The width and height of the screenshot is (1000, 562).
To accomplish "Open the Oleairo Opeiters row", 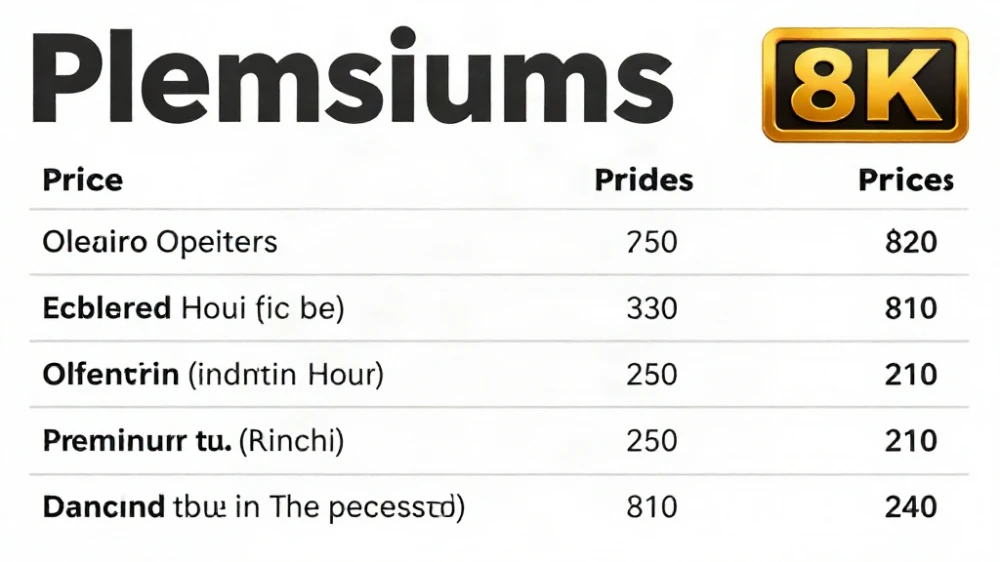I will pyautogui.click(x=499, y=242).
